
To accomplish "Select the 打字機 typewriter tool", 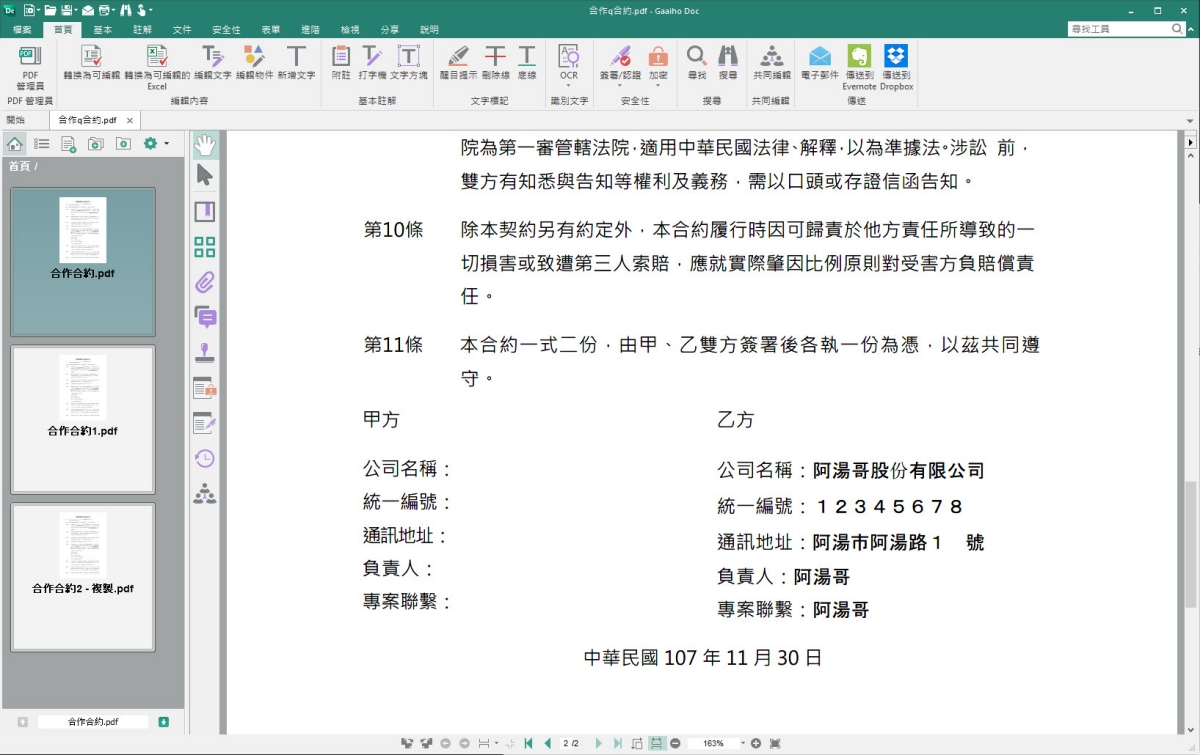I will [x=372, y=61].
